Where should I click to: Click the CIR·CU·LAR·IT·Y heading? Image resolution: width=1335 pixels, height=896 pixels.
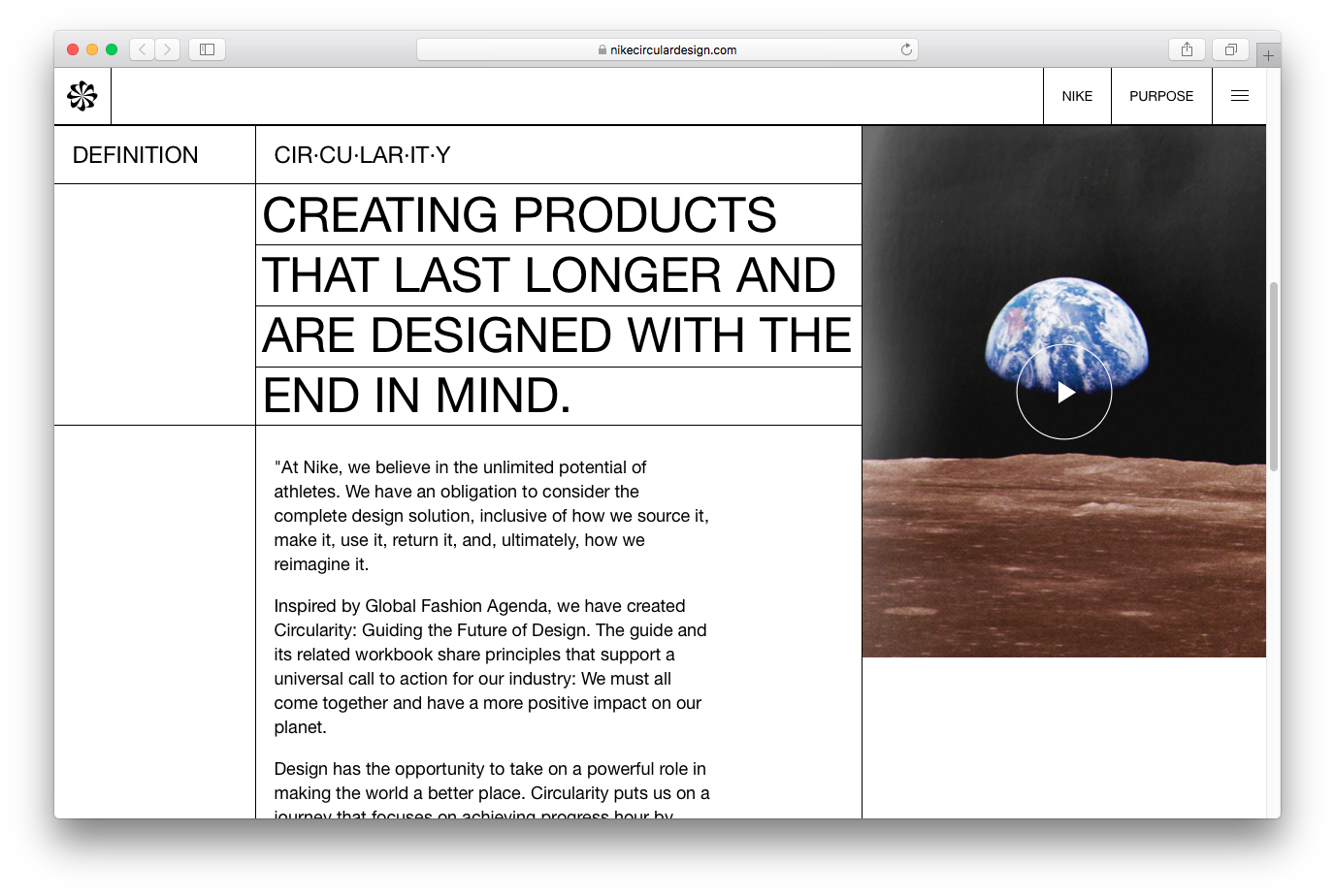[x=362, y=155]
